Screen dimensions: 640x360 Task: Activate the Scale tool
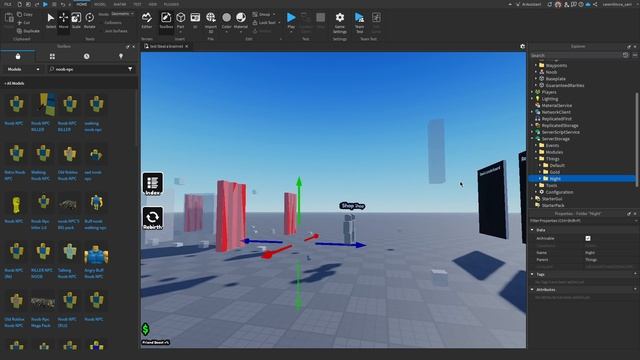pyautogui.click(x=76, y=21)
